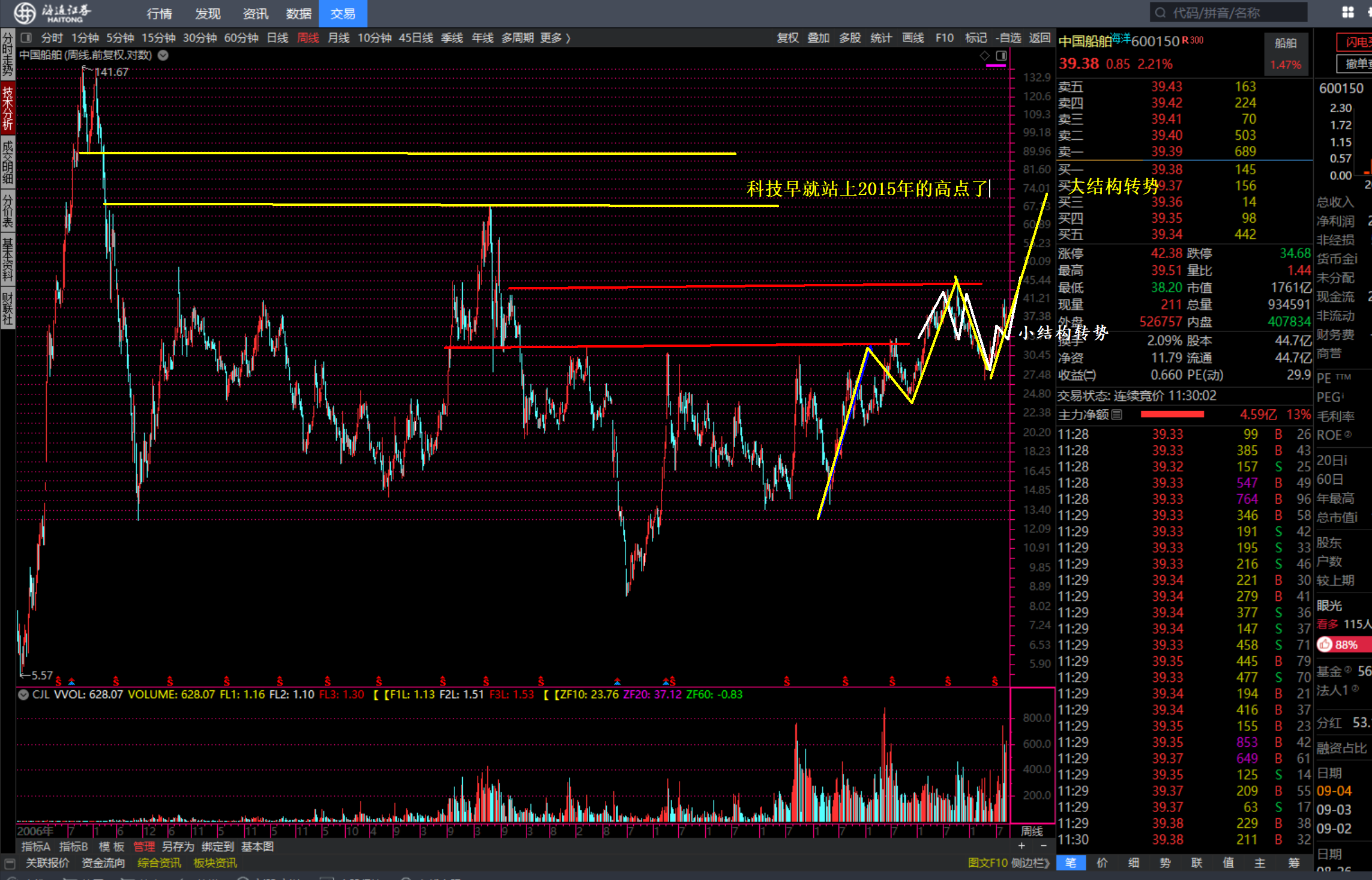The image size is (1372, 880).
Task: Switch chart period to 1分钟
Action: click(85, 38)
